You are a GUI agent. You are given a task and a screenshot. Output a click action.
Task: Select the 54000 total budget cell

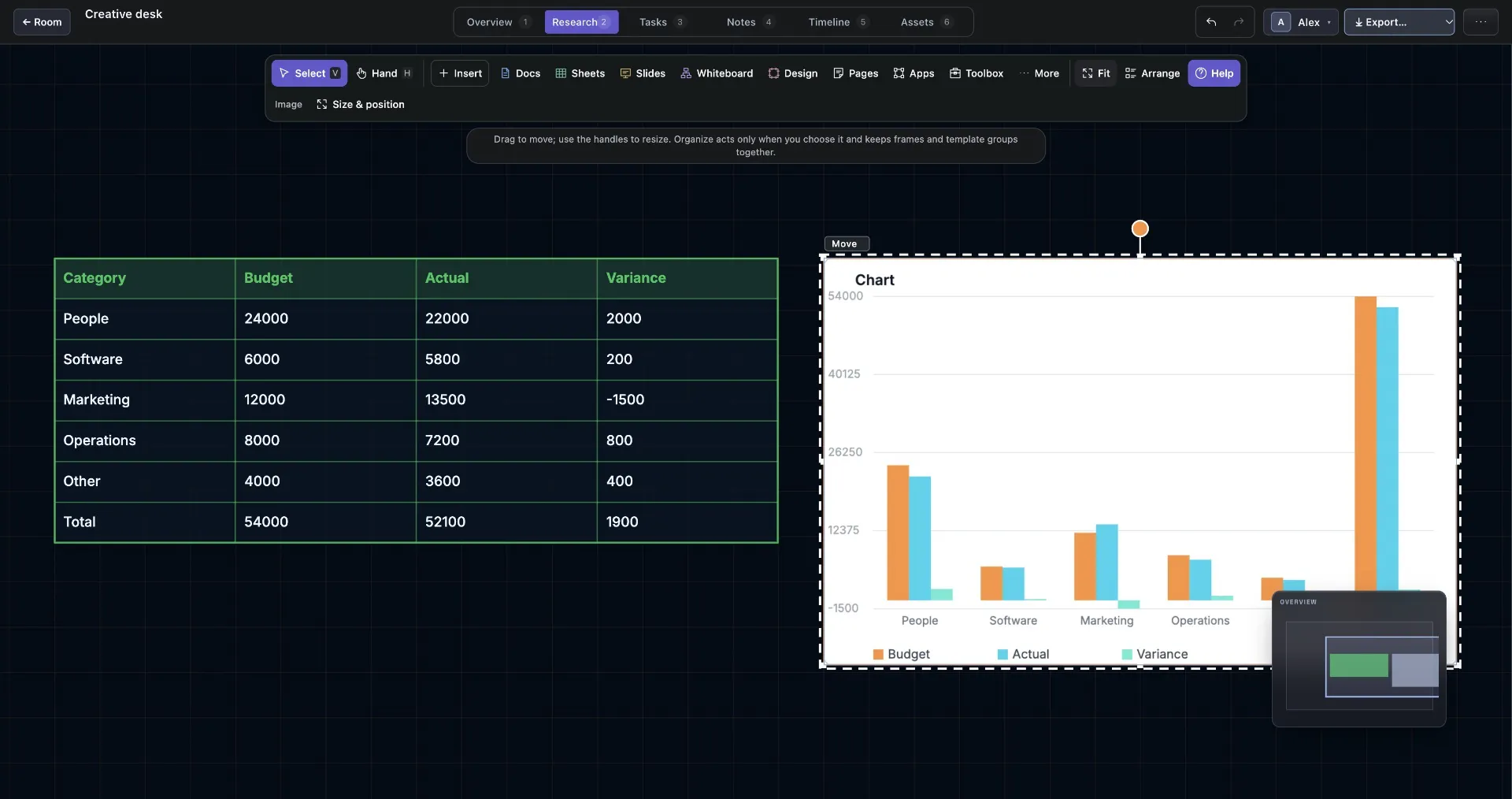click(x=325, y=522)
